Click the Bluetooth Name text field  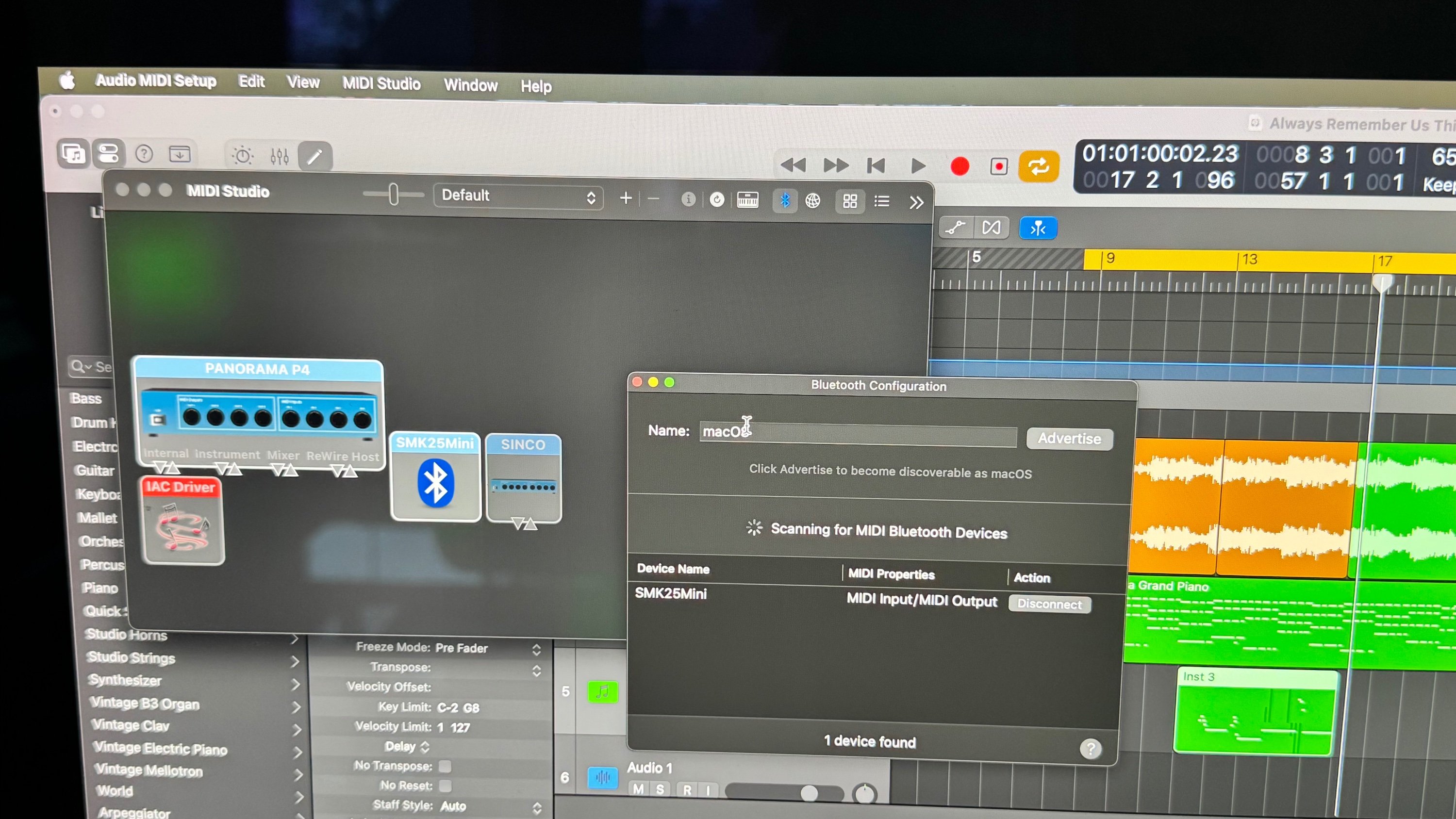pos(858,434)
